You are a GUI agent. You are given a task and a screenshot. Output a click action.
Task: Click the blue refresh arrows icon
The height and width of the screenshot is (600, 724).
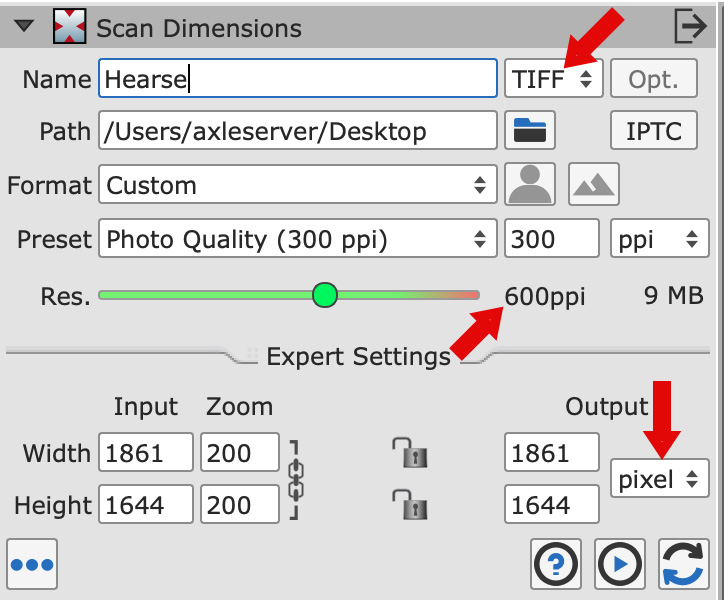point(684,564)
